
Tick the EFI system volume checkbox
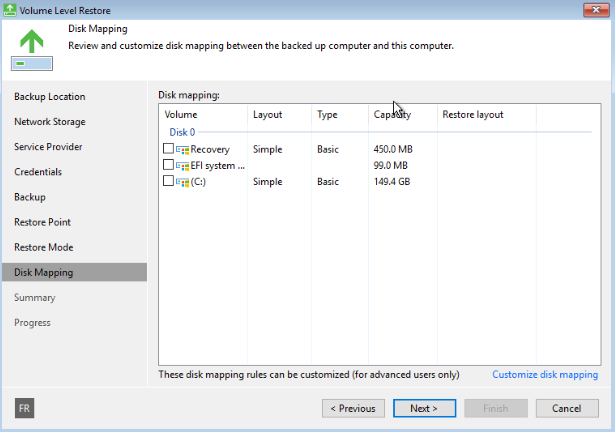168,164
